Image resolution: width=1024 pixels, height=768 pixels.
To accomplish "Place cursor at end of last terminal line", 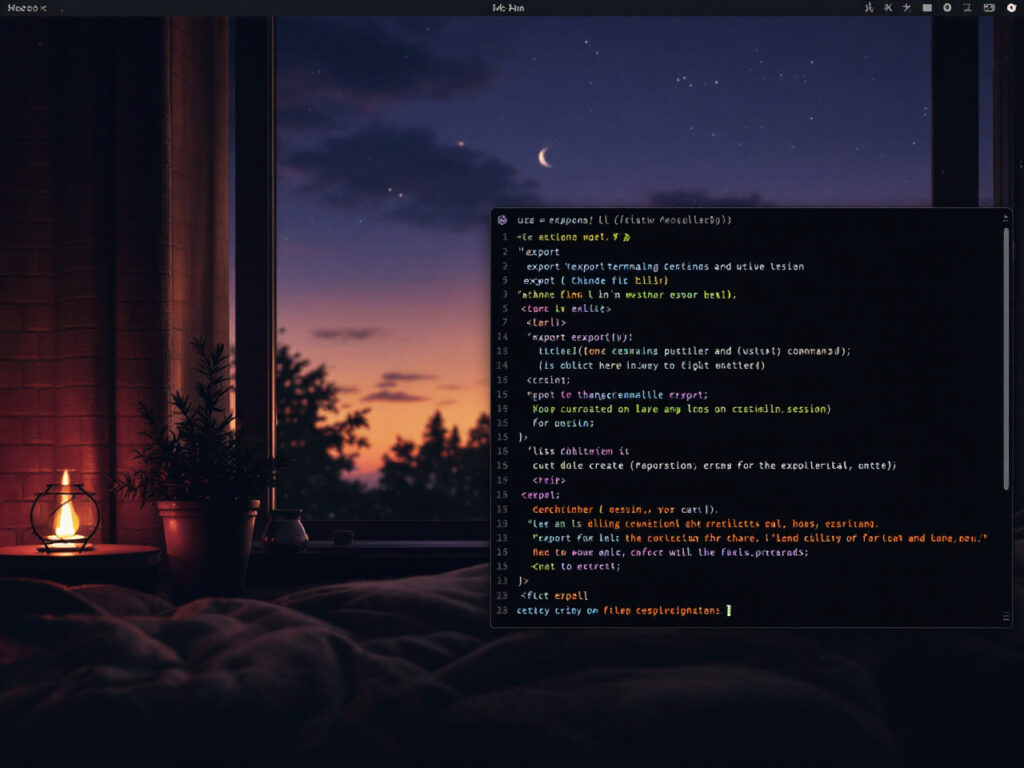I will point(730,610).
